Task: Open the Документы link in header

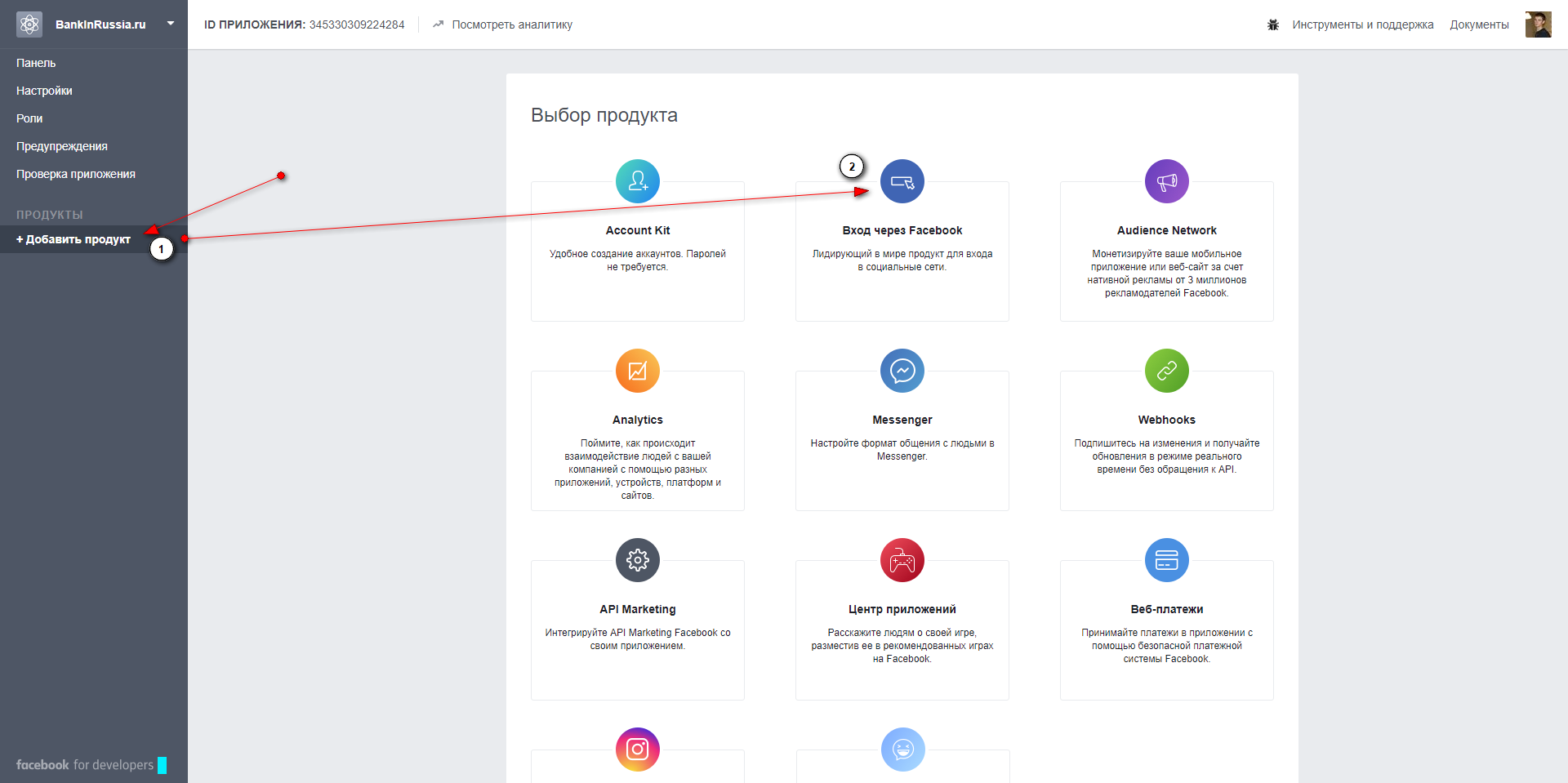Action: pos(1479,24)
